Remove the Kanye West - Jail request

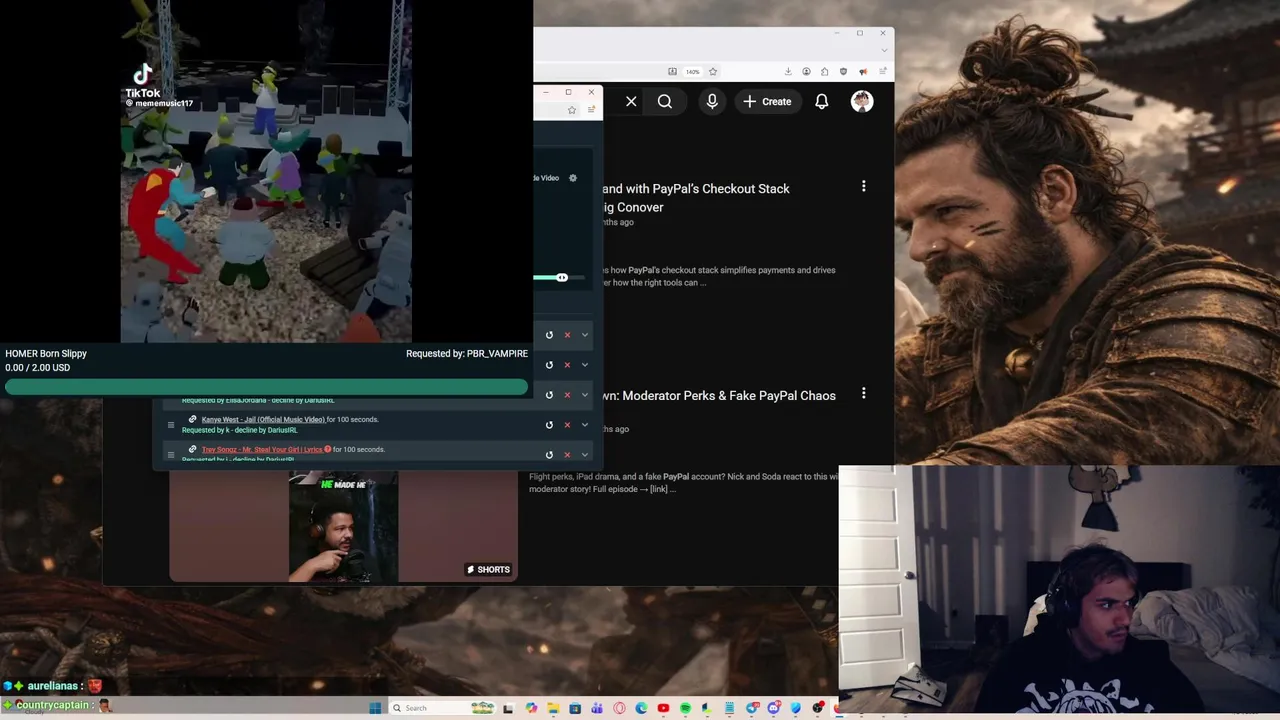[567, 425]
